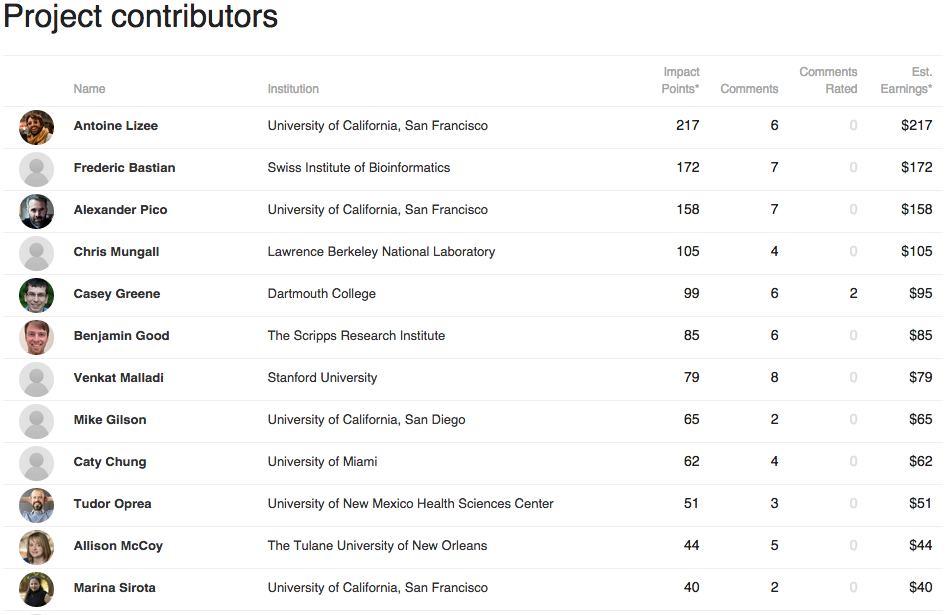Click Benjamin Good's profile photo
The image size is (950, 615).
click(x=37, y=337)
